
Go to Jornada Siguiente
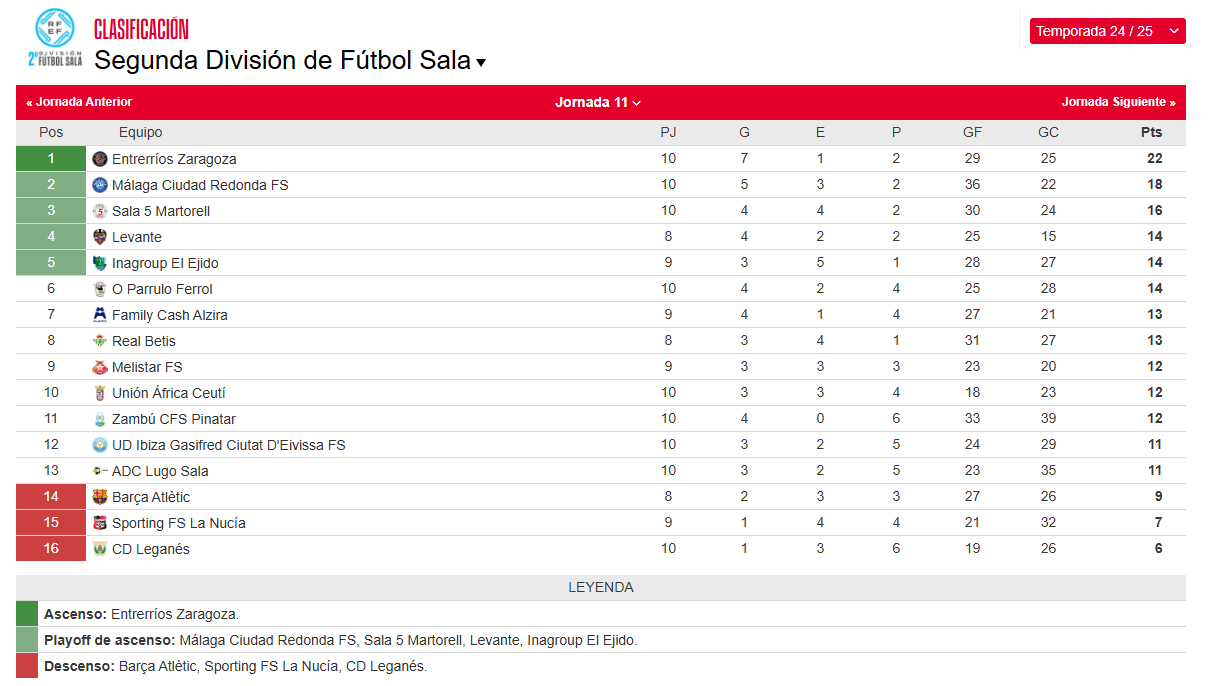(x=1118, y=102)
